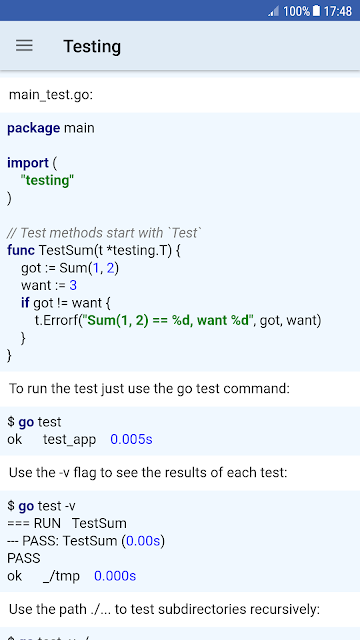Open the hamburger navigation menu
The height and width of the screenshot is (640, 360).
pos(24,45)
